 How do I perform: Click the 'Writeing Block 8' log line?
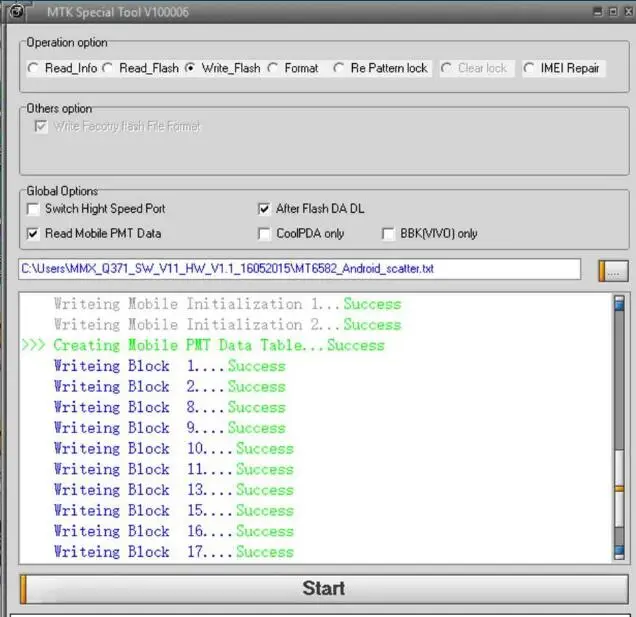[x=170, y=407]
